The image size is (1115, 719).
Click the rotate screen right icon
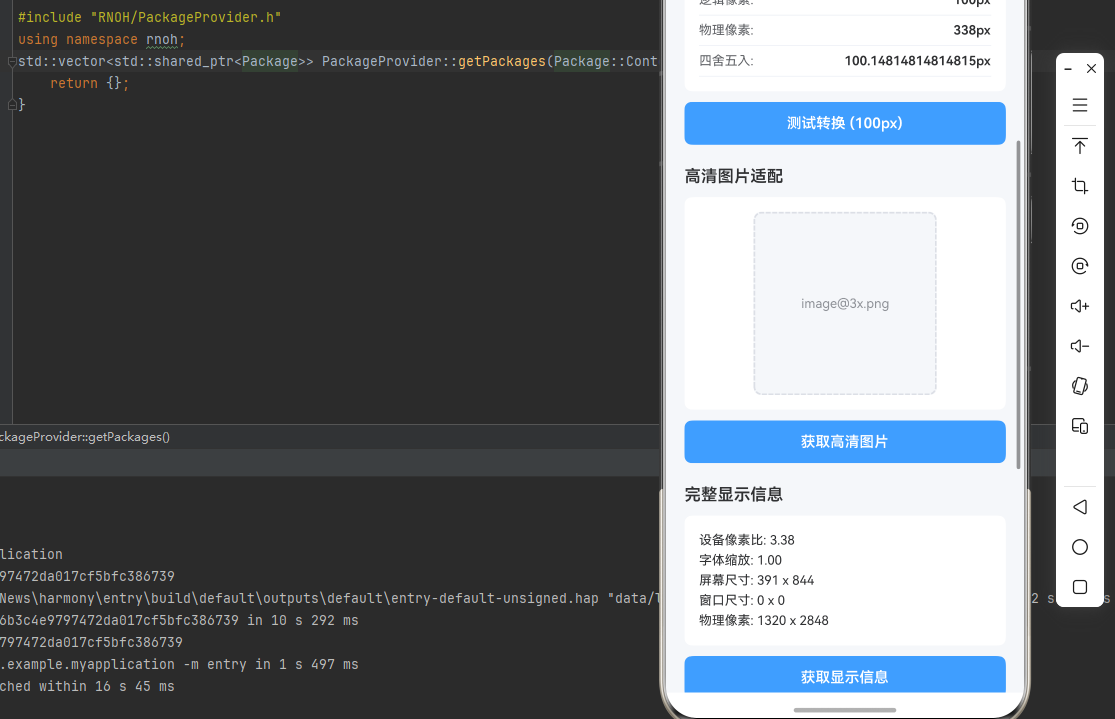click(1079, 266)
